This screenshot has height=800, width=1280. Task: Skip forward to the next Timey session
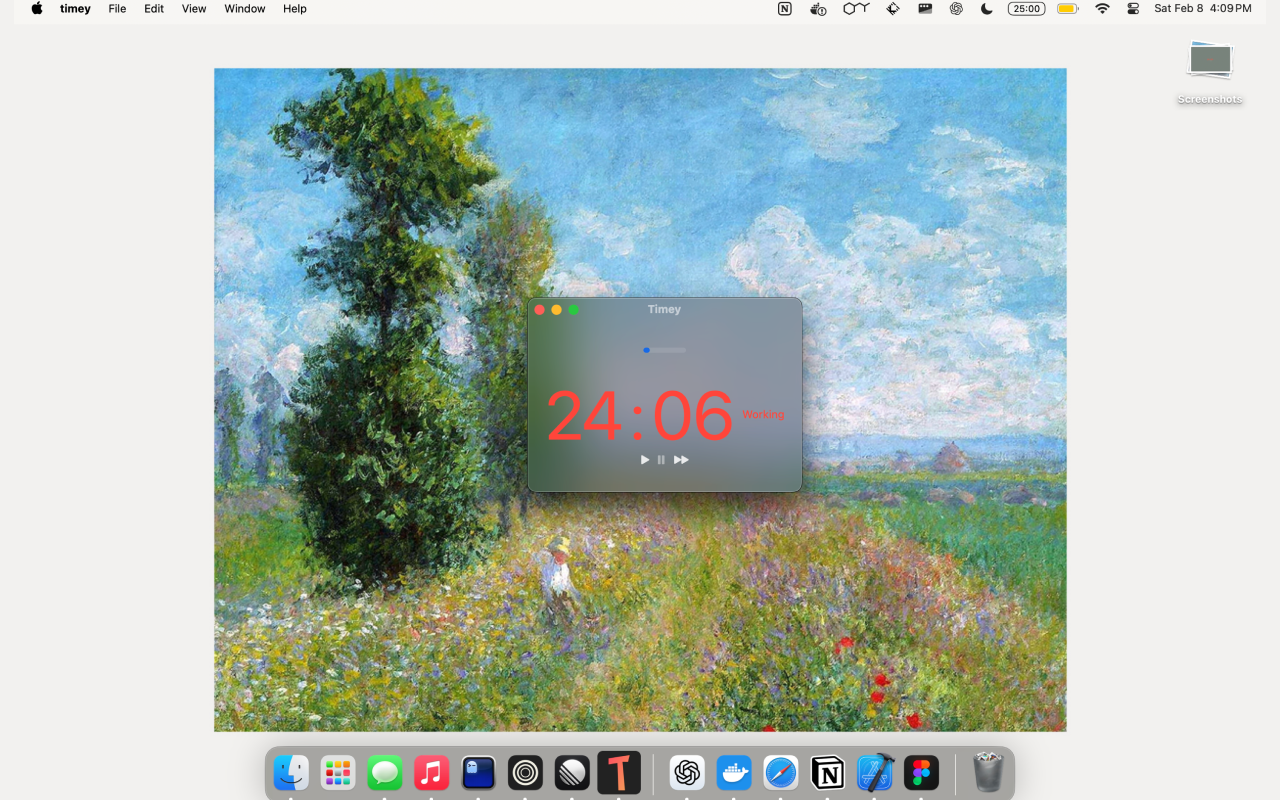tap(681, 460)
